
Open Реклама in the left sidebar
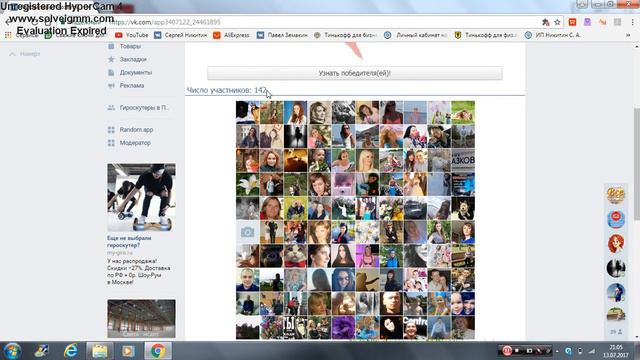click(131, 86)
